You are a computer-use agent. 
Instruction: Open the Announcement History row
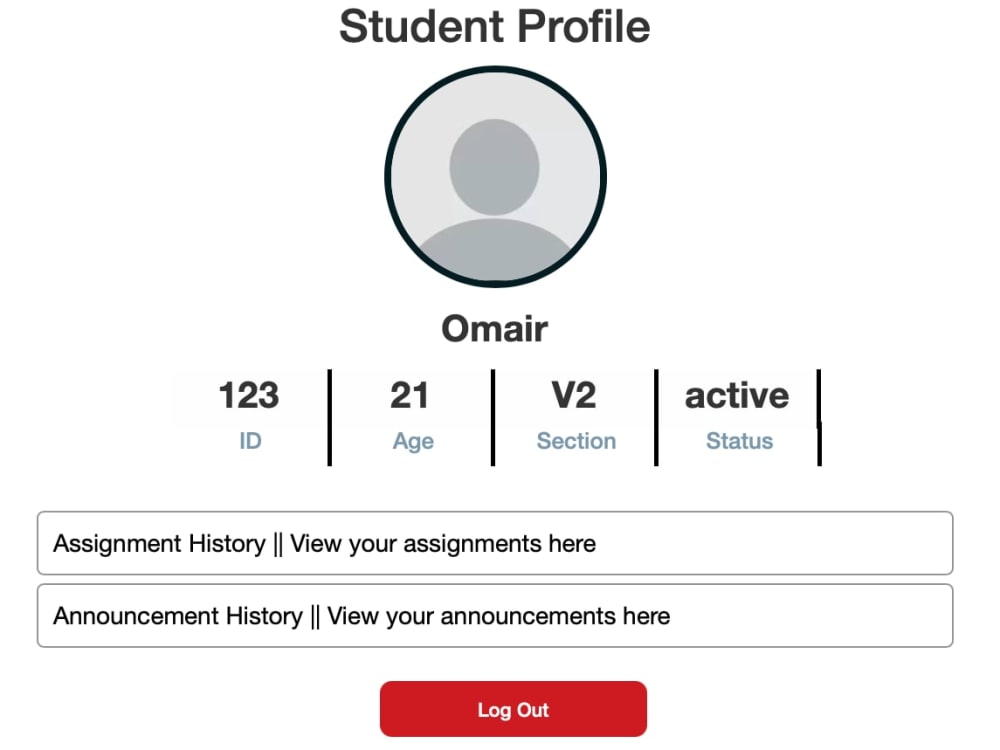click(495, 615)
